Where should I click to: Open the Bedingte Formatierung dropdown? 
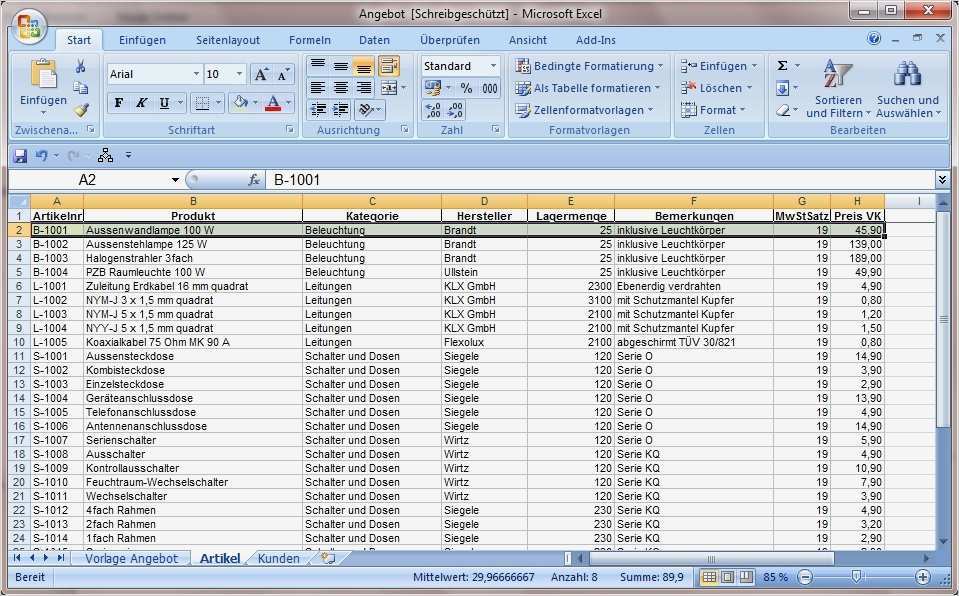(x=595, y=66)
